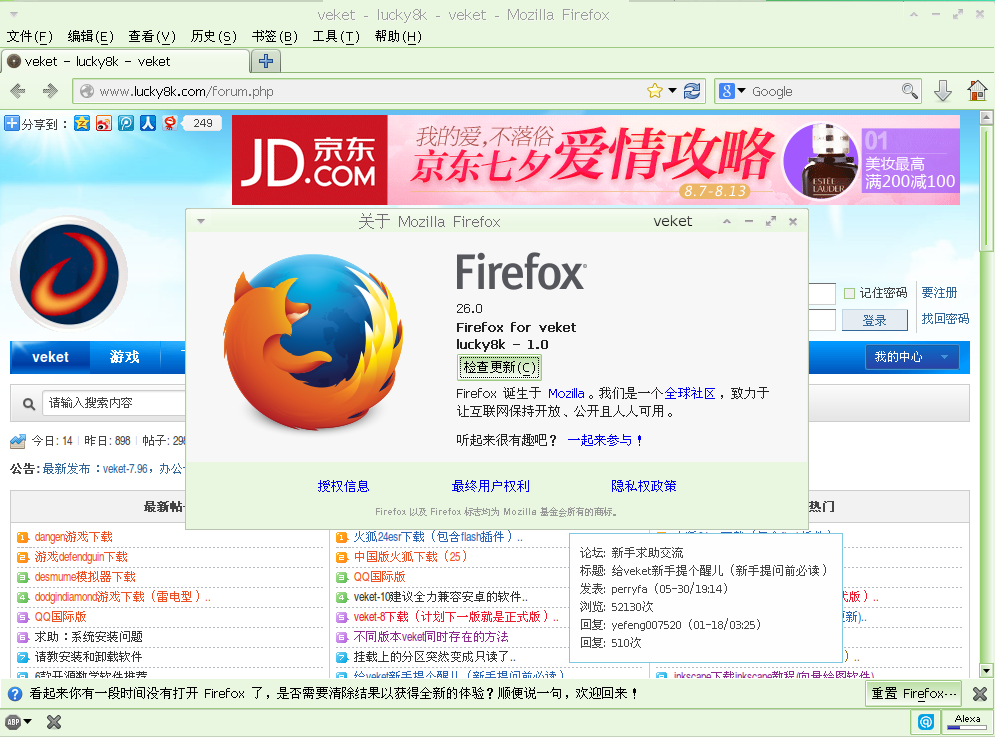Click the veket forum round logo

coord(69,274)
